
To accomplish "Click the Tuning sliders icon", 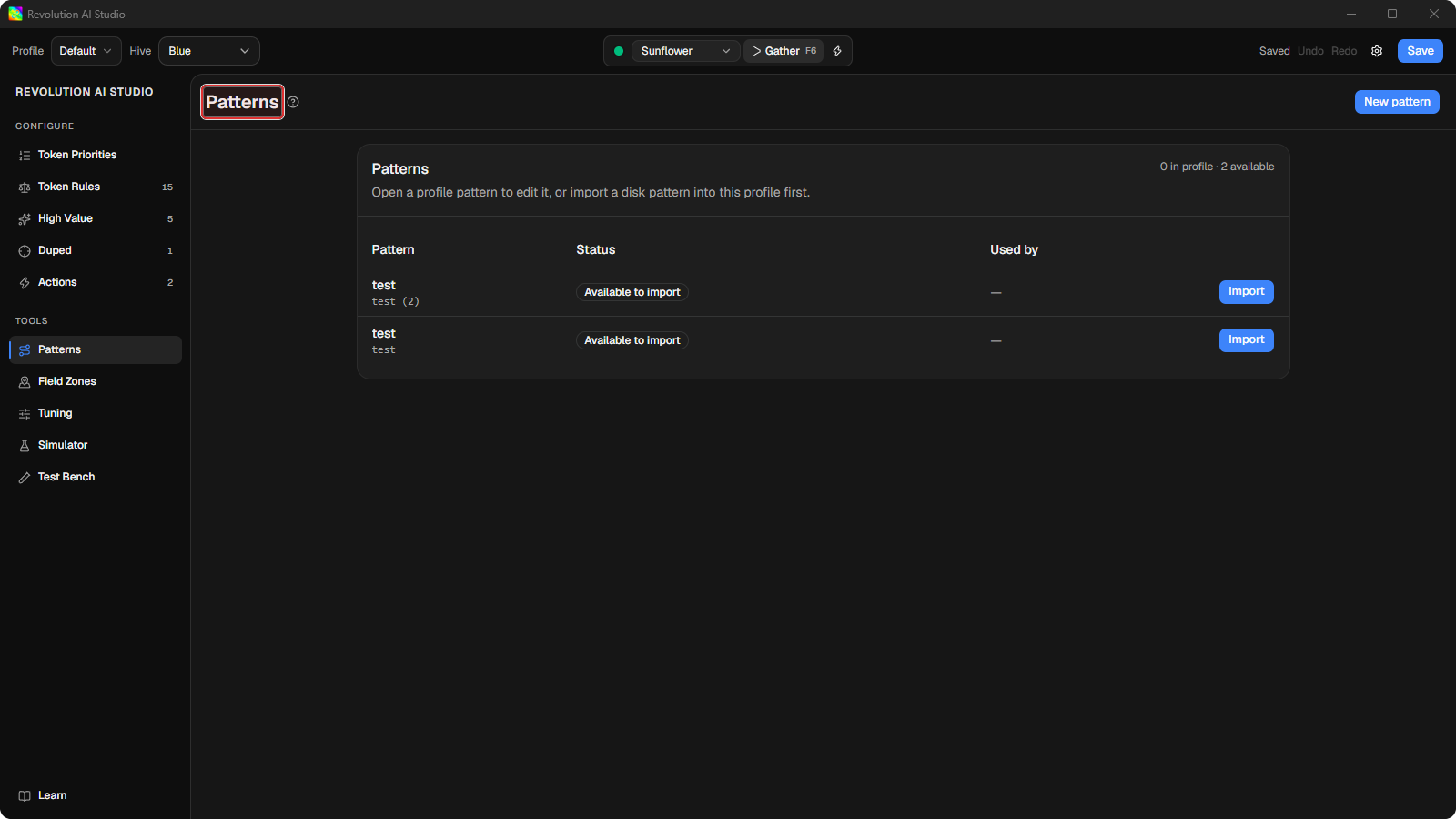I will click(x=25, y=414).
